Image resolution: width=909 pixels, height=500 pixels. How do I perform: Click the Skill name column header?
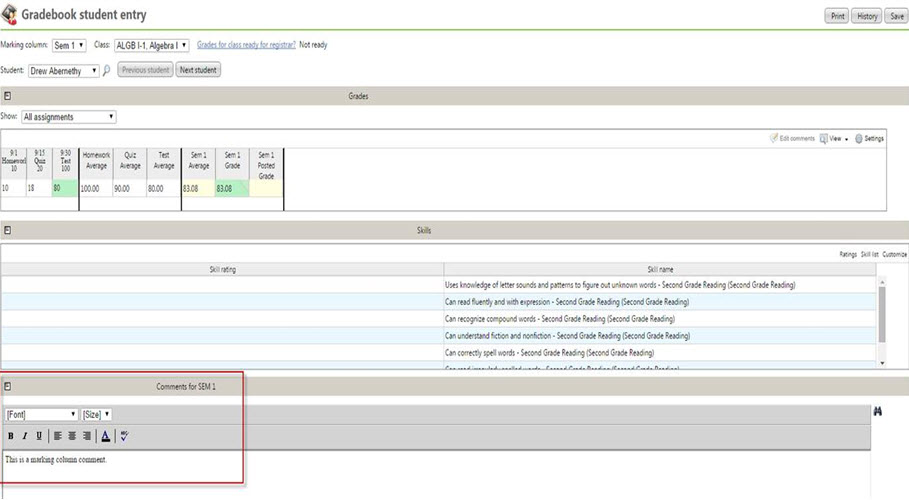point(660,270)
